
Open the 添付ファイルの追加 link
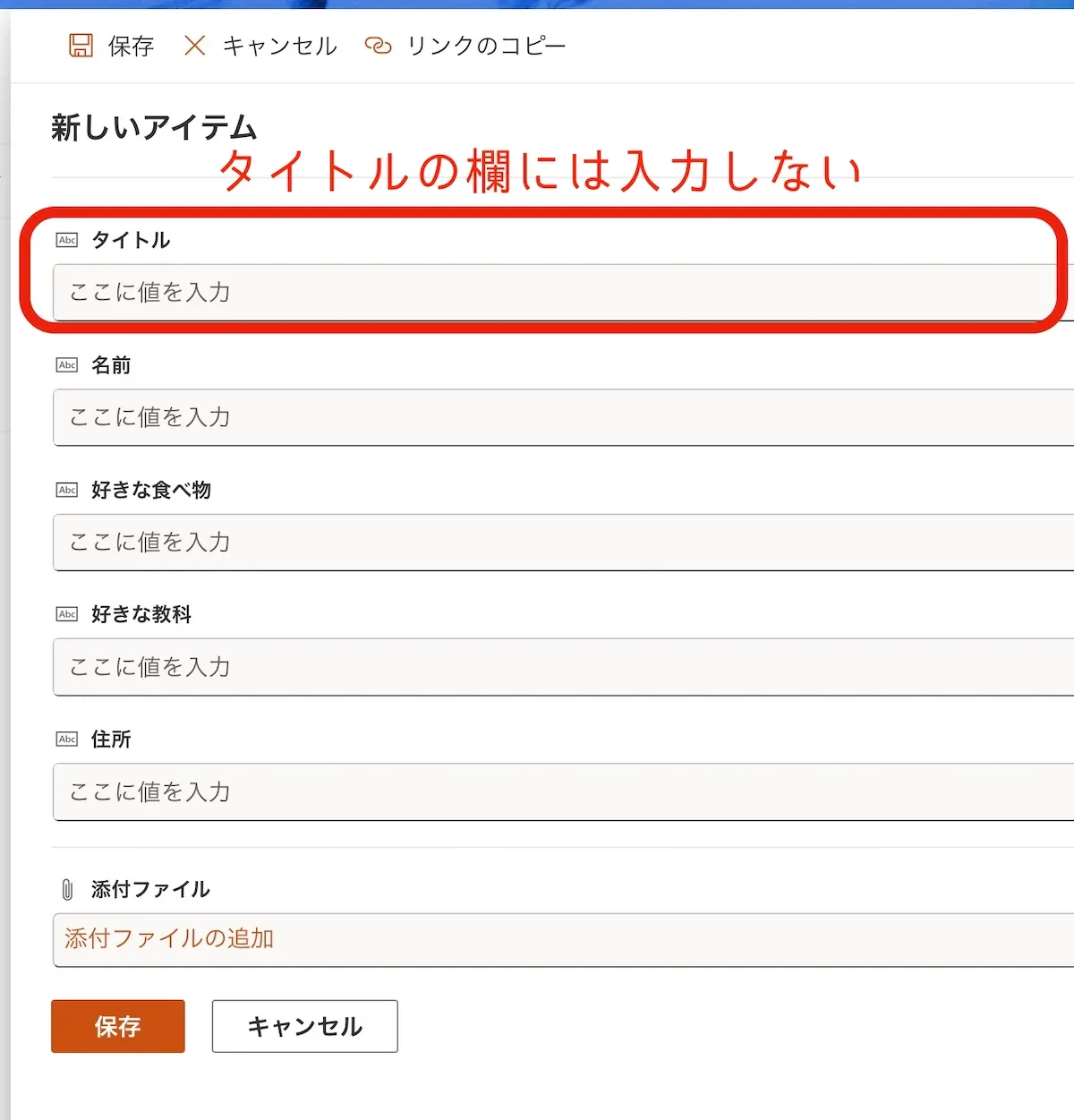(169, 938)
